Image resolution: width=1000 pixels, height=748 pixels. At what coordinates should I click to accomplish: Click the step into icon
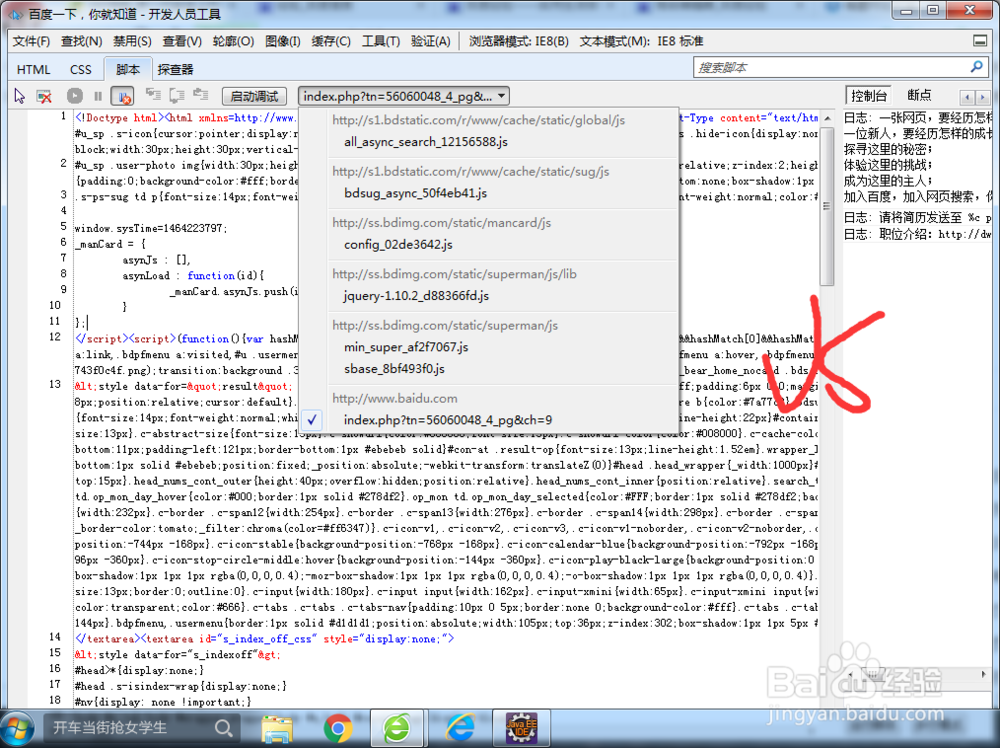153,95
